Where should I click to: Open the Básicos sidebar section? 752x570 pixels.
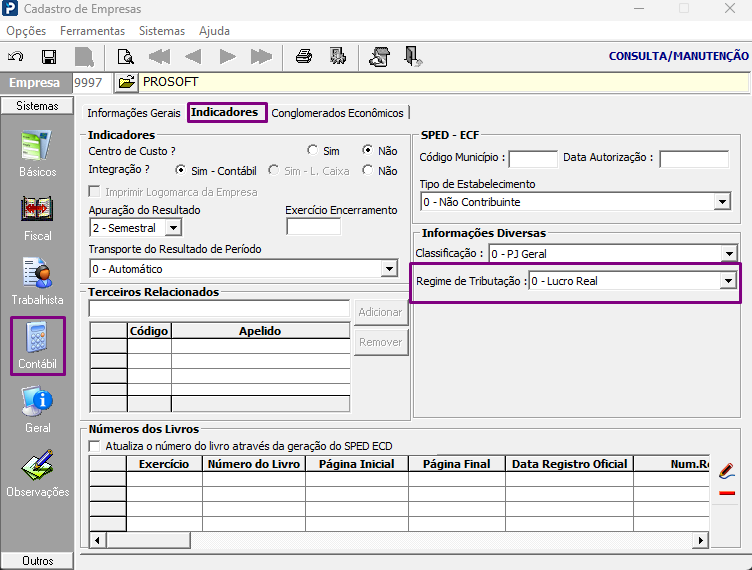pyautogui.click(x=37, y=153)
